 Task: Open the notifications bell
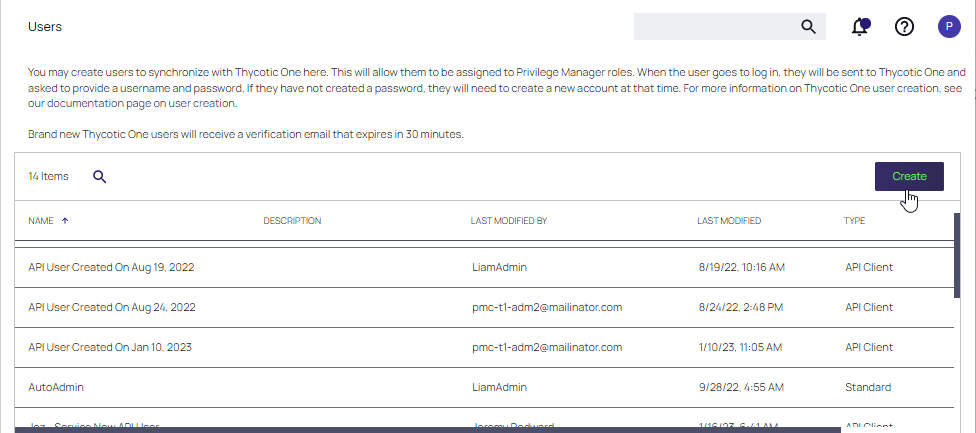[x=860, y=27]
